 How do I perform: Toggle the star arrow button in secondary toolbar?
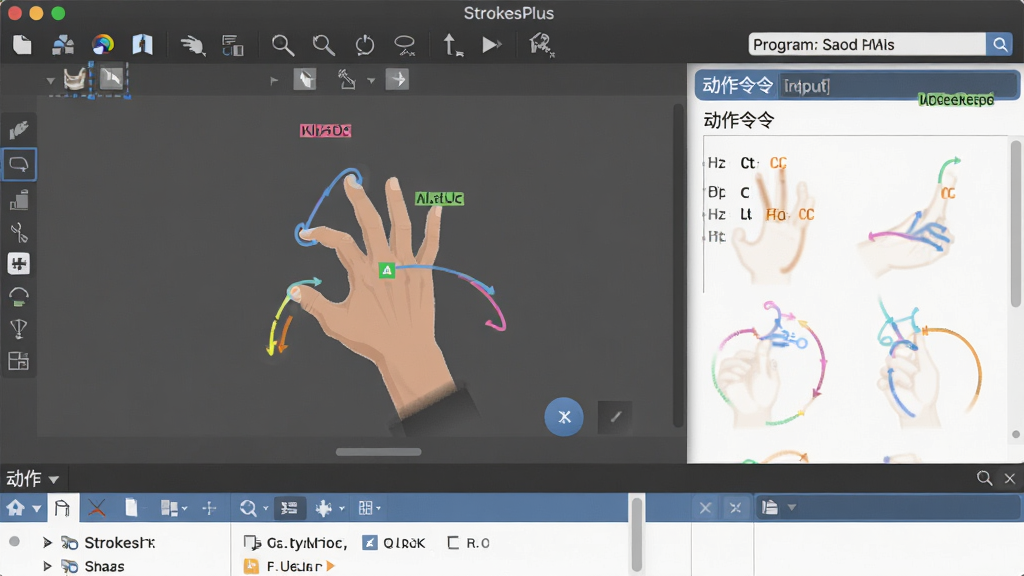pyautogui.click(x=397, y=80)
